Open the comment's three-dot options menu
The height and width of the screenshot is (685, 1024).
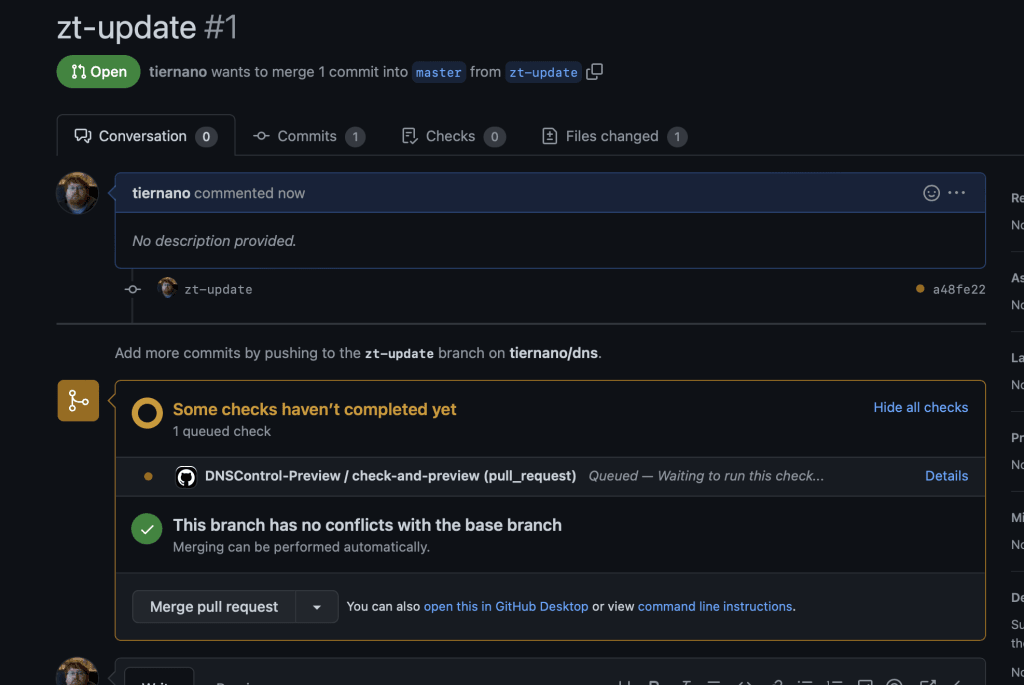pyautogui.click(x=957, y=193)
